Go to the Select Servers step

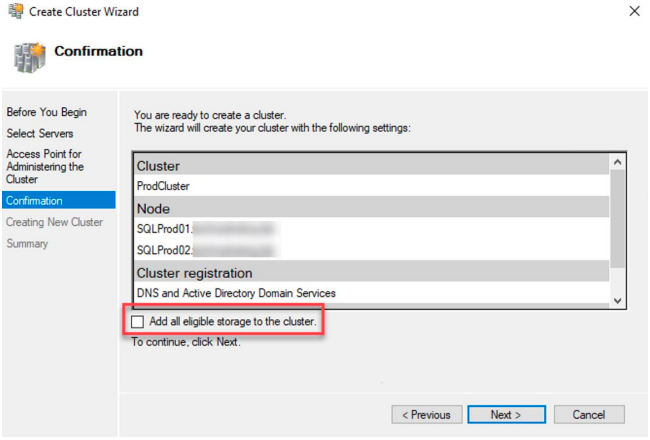(40, 134)
